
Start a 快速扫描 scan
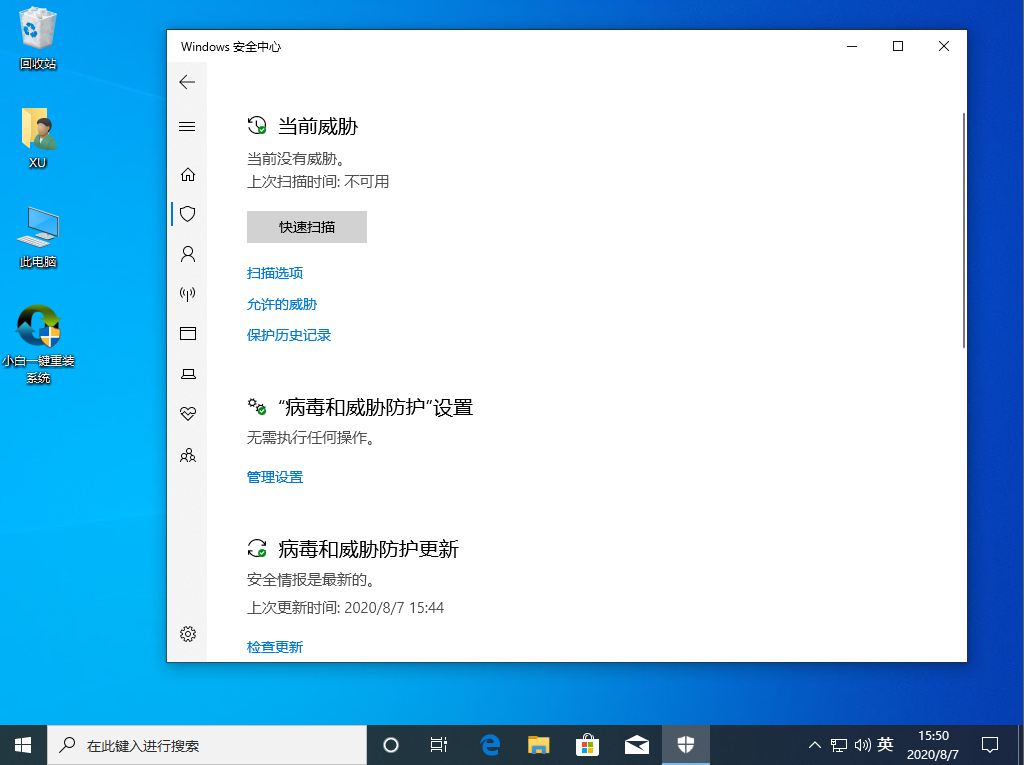pyautogui.click(x=306, y=227)
